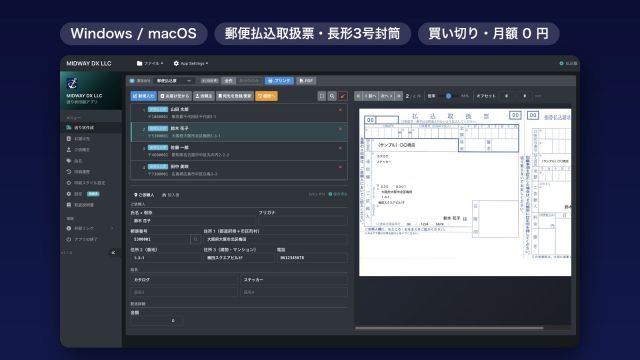Screen dimensions: 640x360
Task: Adjust the 倍率 zoom slider handle
Action: point(448,96)
